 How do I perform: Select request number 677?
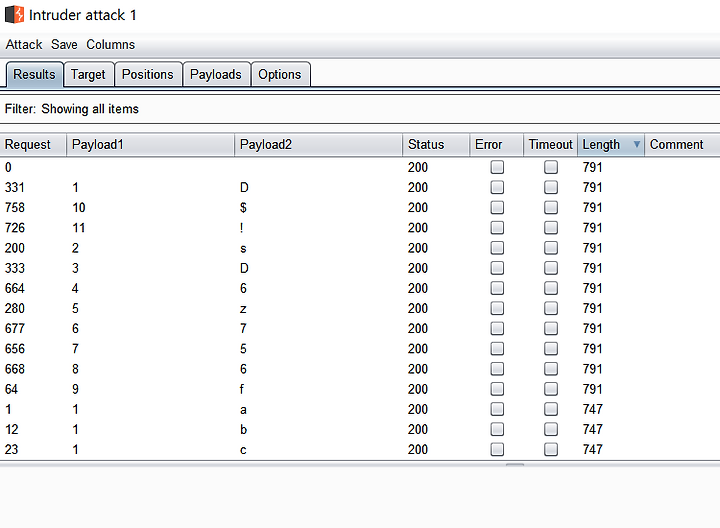click(x=15, y=329)
